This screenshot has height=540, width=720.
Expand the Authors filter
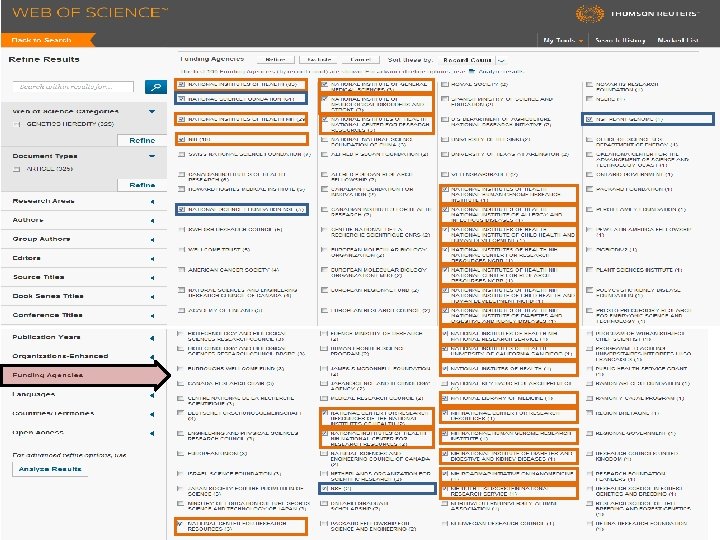[x=152, y=221]
